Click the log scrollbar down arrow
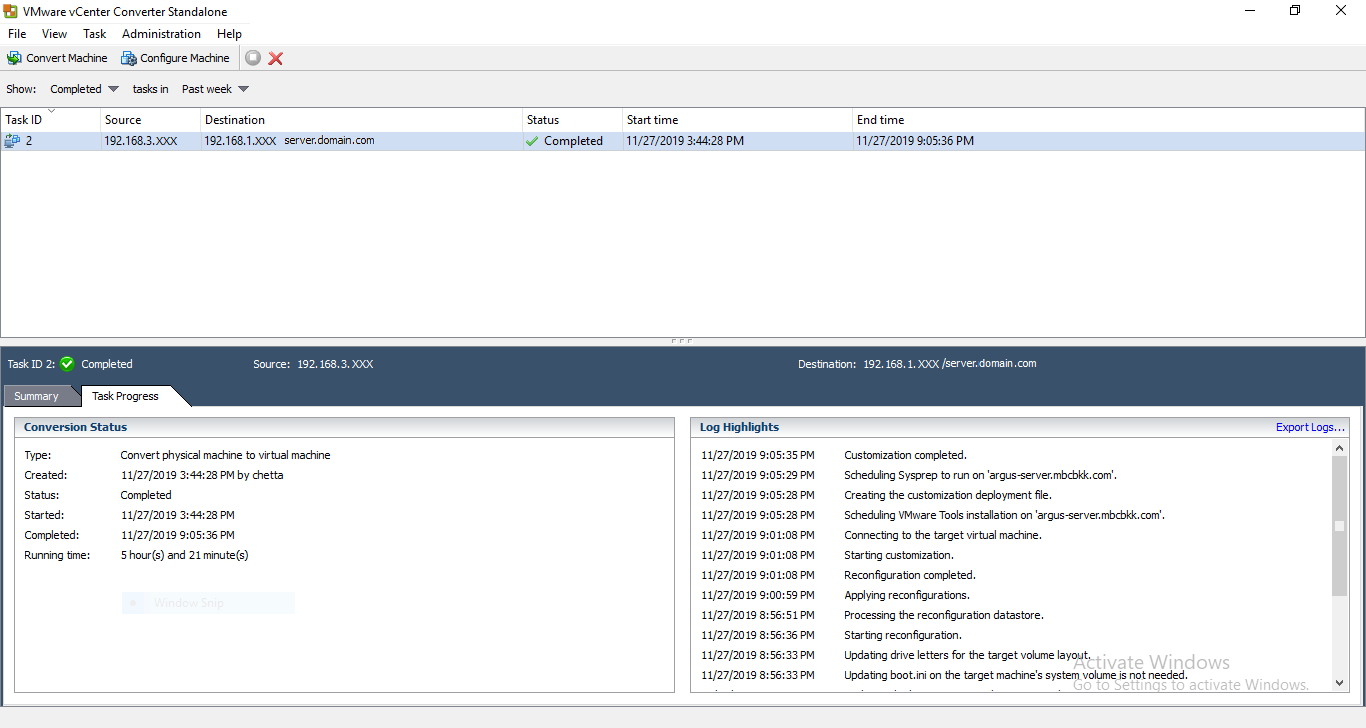Screen dimensions: 1366x728 pos(1340,683)
